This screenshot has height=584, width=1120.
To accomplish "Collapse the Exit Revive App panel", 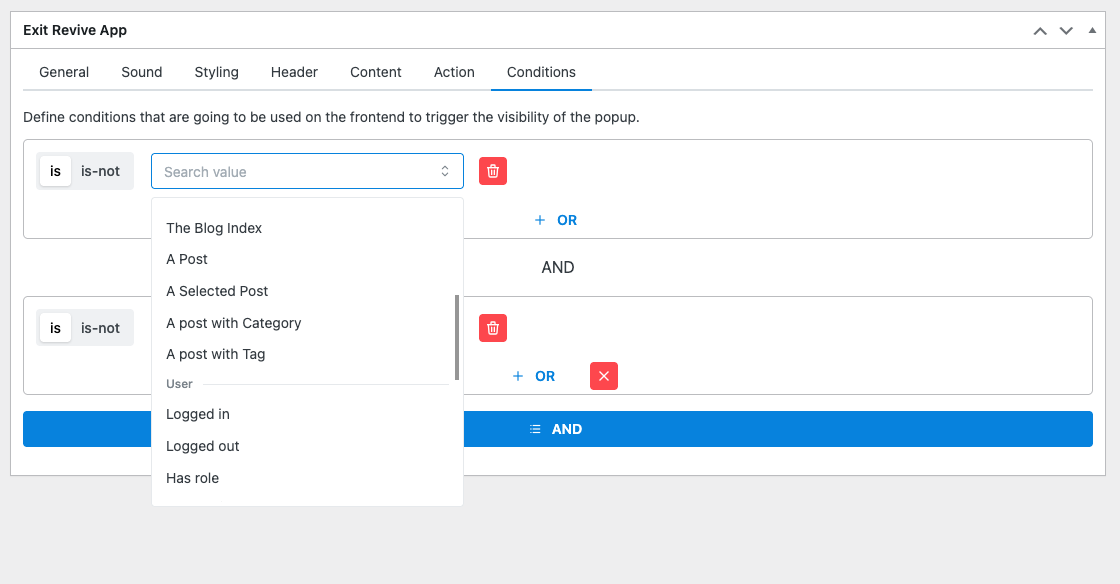I will point(1092,31).
